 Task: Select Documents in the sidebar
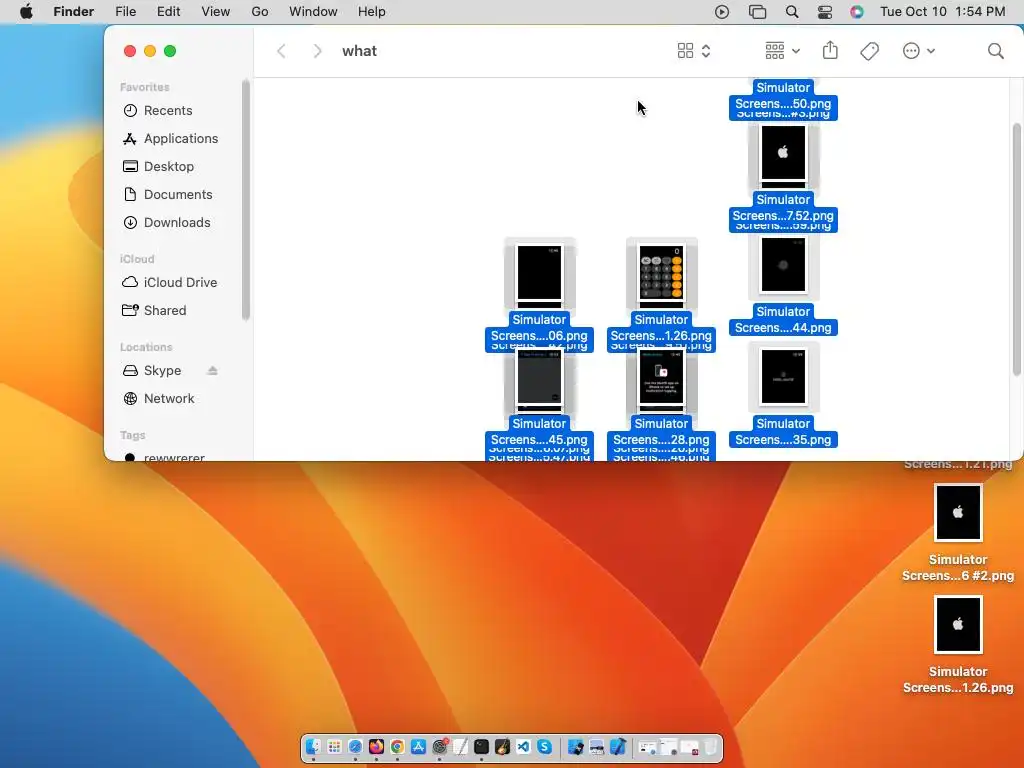coord(178,195)
